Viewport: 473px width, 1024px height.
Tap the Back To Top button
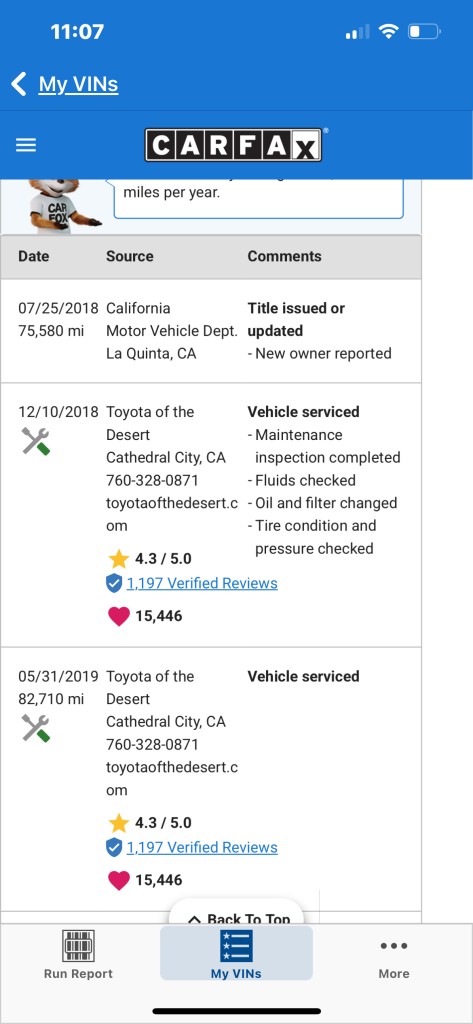coord(236,914)
